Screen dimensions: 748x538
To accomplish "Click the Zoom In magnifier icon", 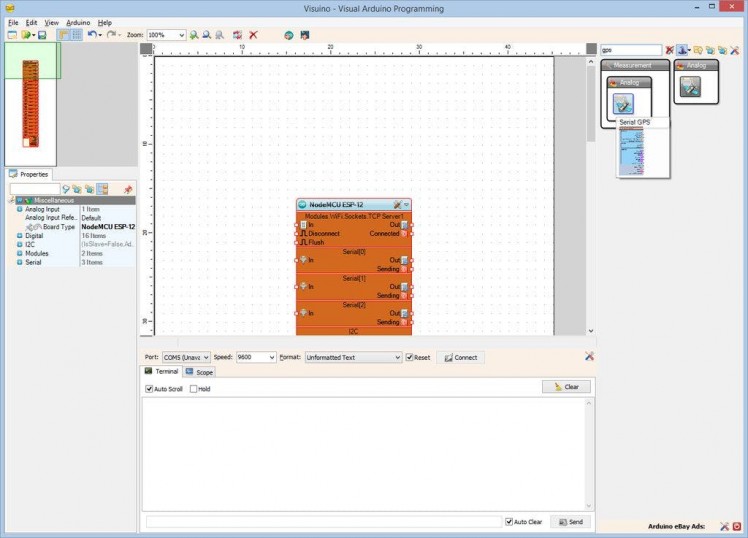I will (194, 35).
